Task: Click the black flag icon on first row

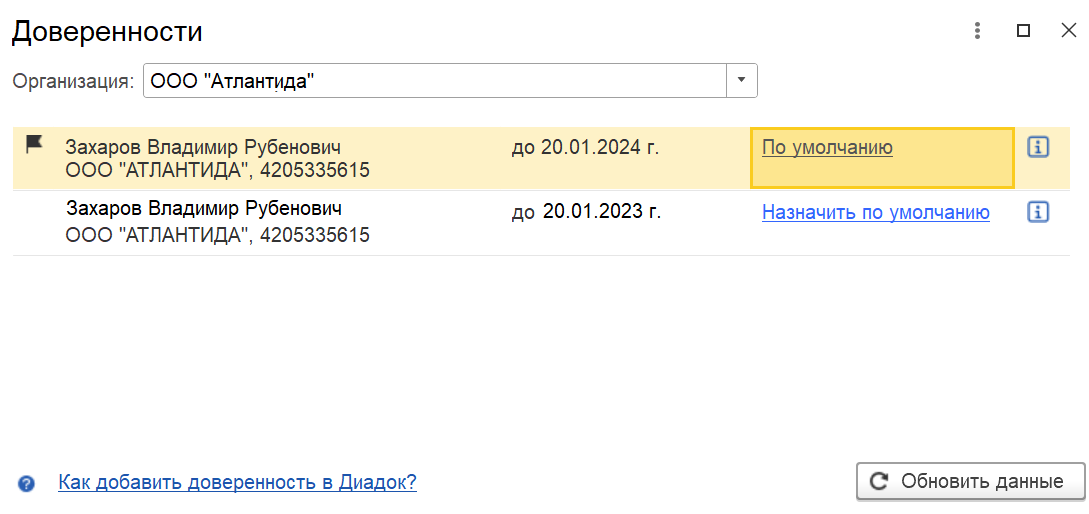Action: point(34,144)
